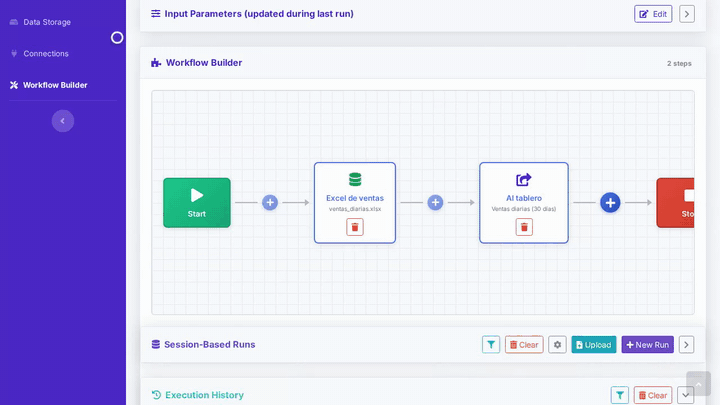
Task: Filter Execution History
Action: click(620, 395)
